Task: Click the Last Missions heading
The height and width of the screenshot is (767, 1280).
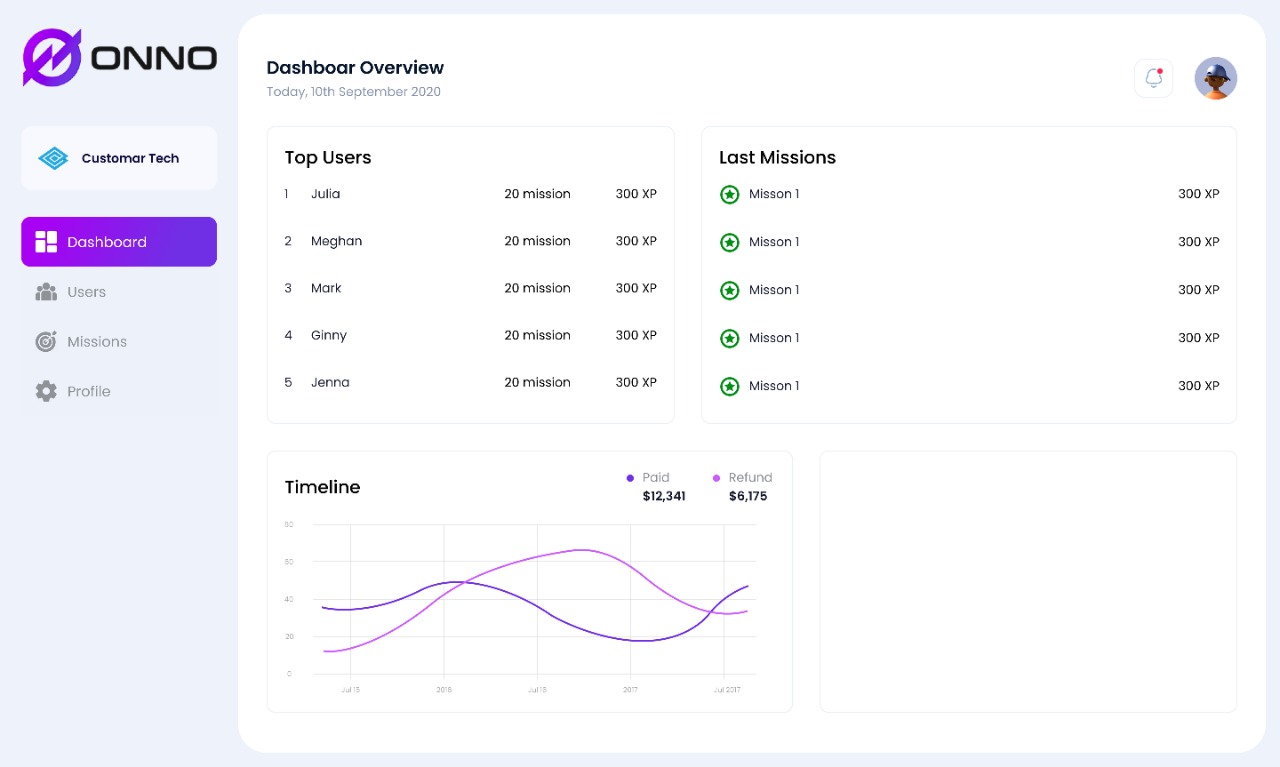Action: tap(777, 158)
